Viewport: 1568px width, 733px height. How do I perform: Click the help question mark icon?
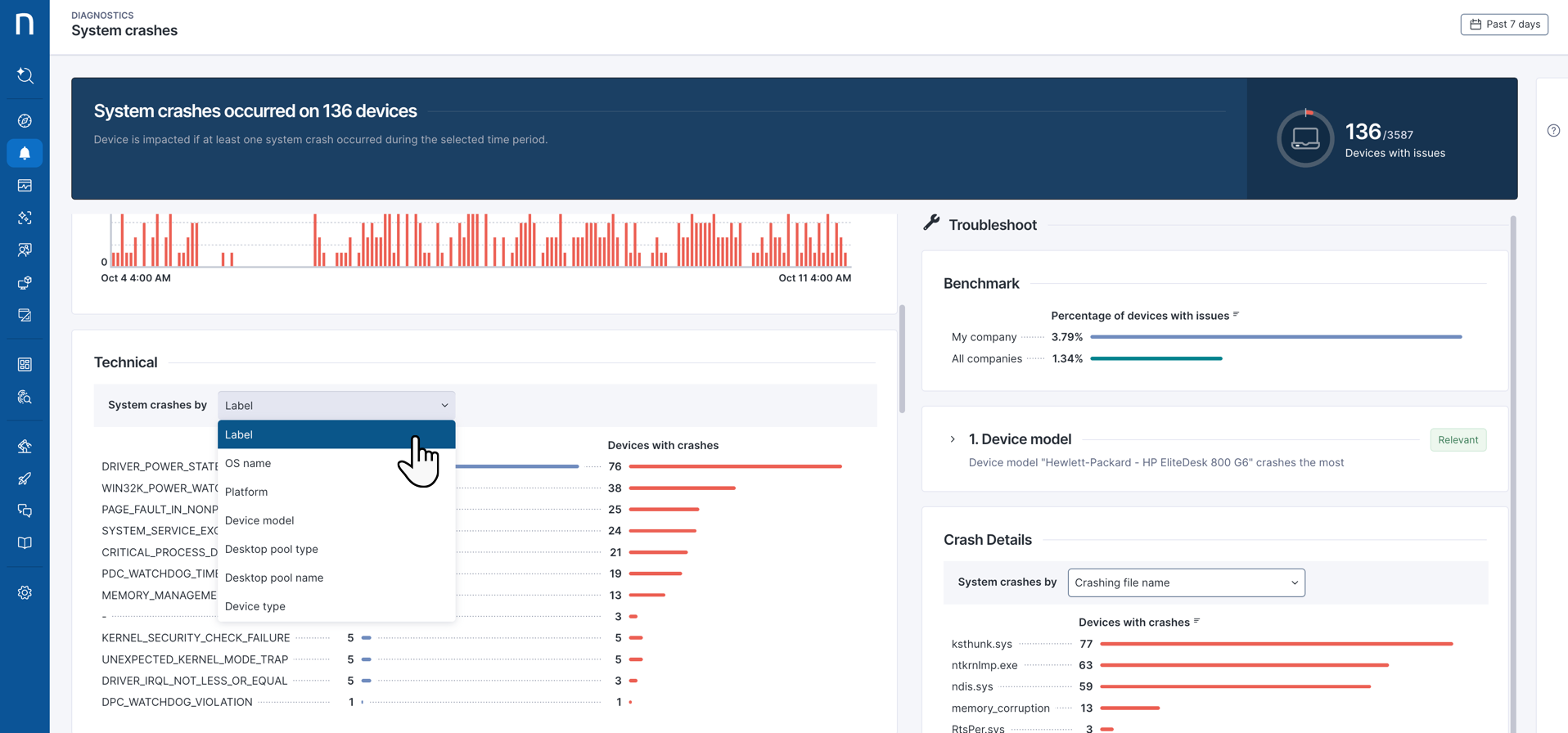coord(1553,131)
